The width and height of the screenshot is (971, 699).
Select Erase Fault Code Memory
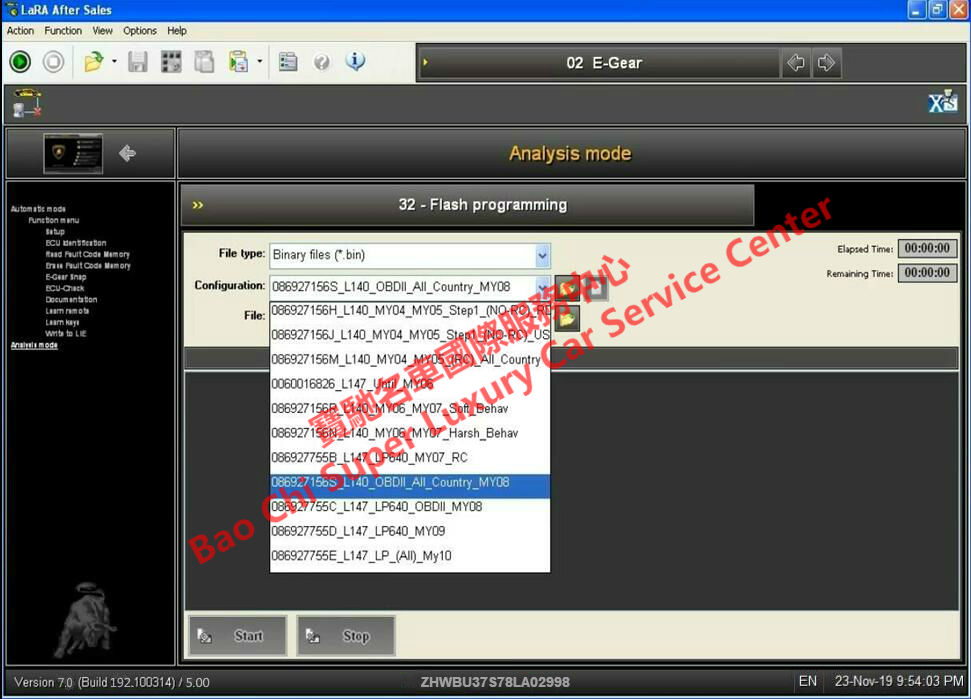coord(88,266)
